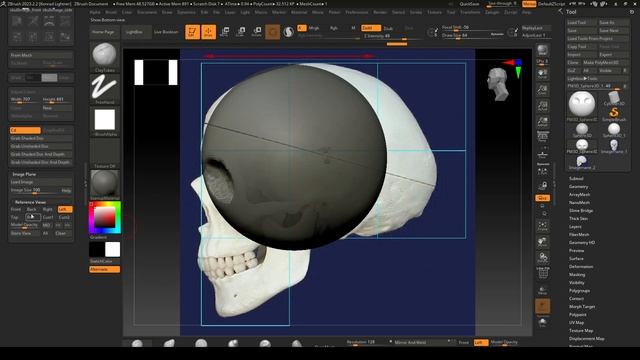
Task: Open the Light menu
Action: [x=245, y=13]
